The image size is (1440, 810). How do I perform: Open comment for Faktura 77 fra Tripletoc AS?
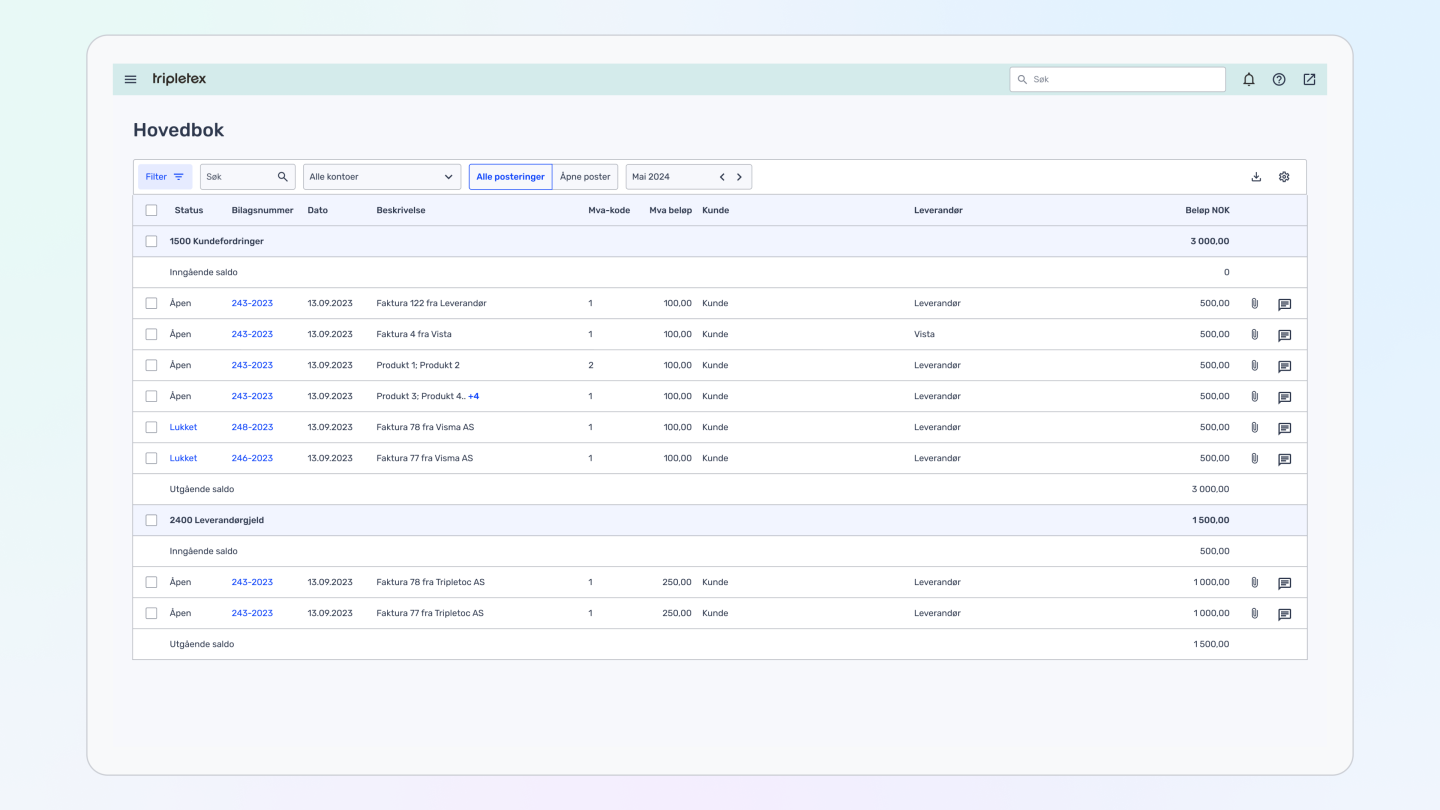click(x=1285, y=614)
